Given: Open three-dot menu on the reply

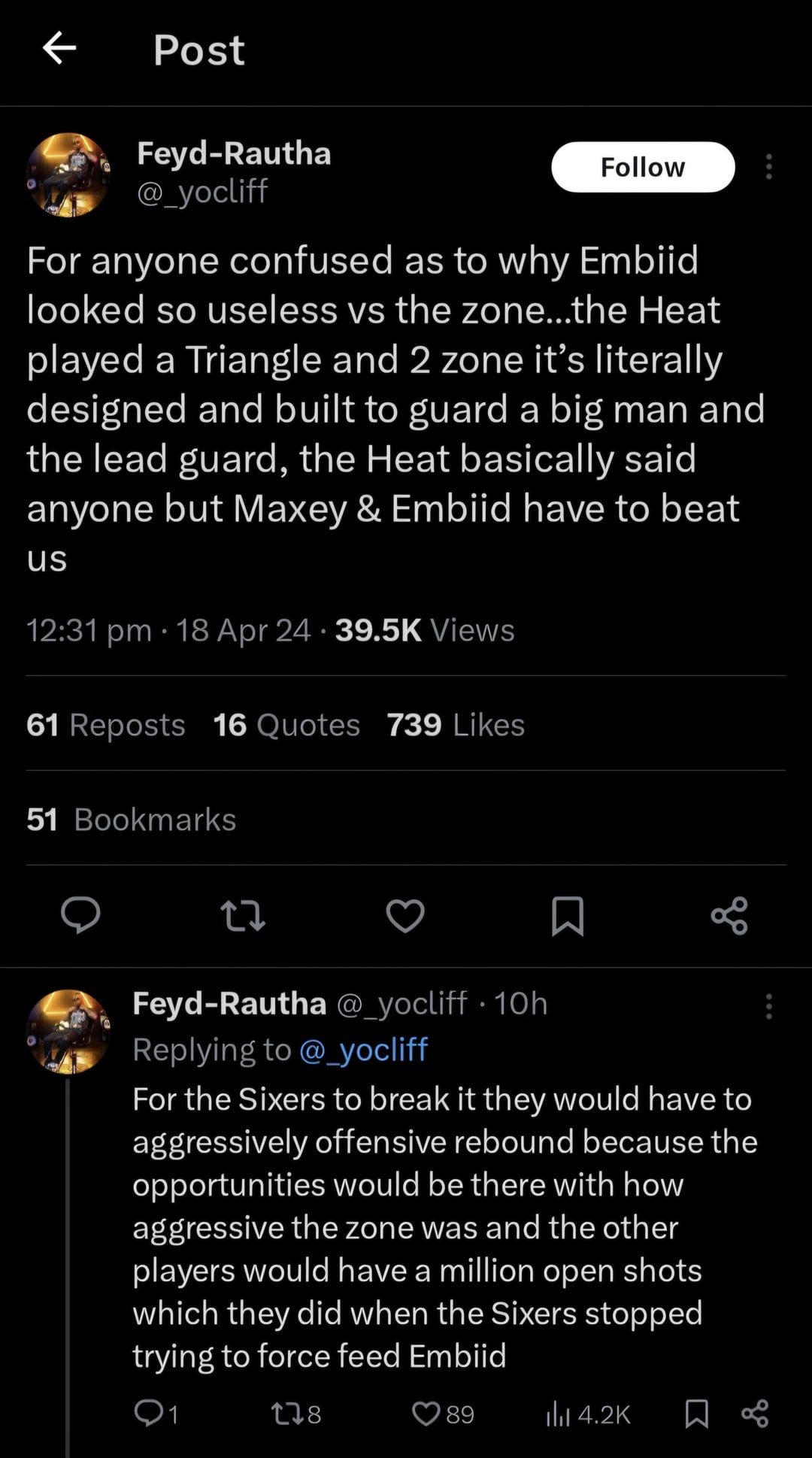Looking at the screenshot, I should (x=768, y=1005).
